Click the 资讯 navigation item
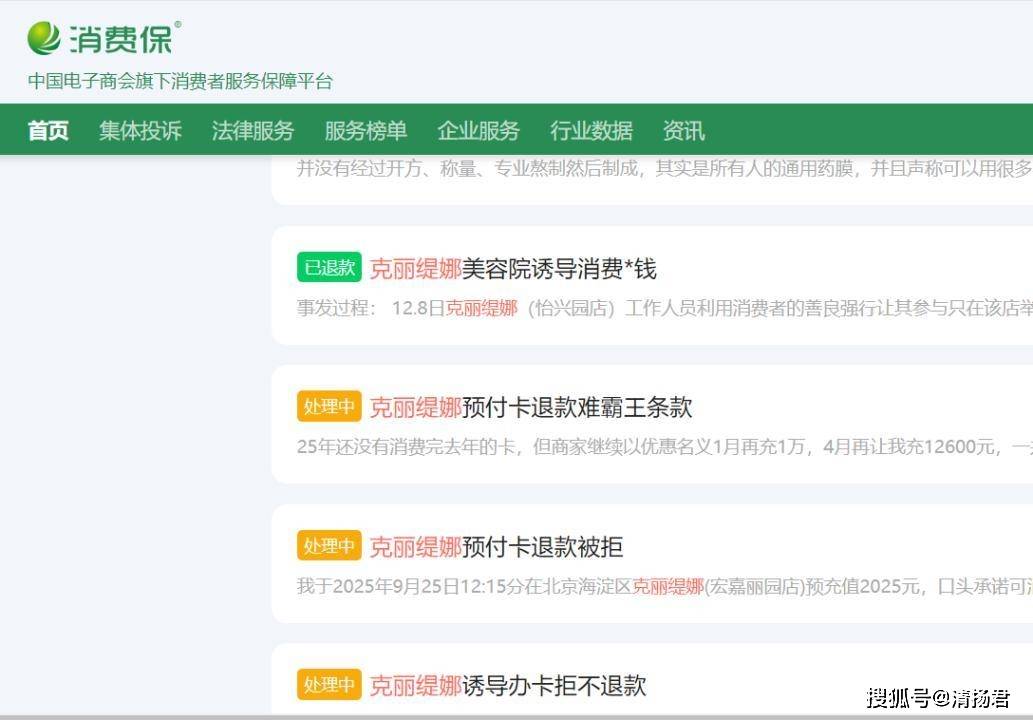This screenshot has width=1033, height=720. (x=684, y=131)
